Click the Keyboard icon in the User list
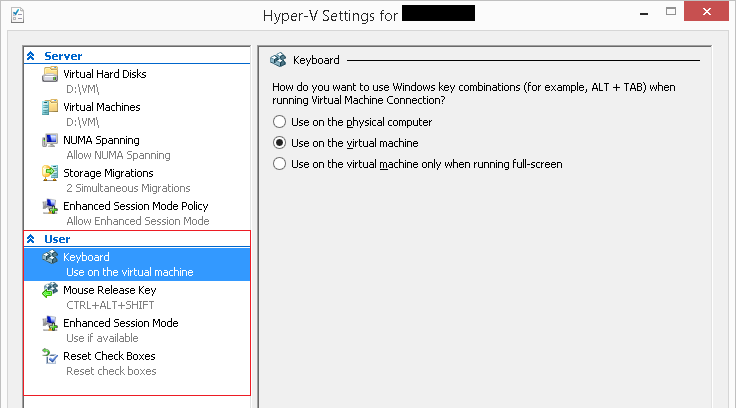 point(50,257)
